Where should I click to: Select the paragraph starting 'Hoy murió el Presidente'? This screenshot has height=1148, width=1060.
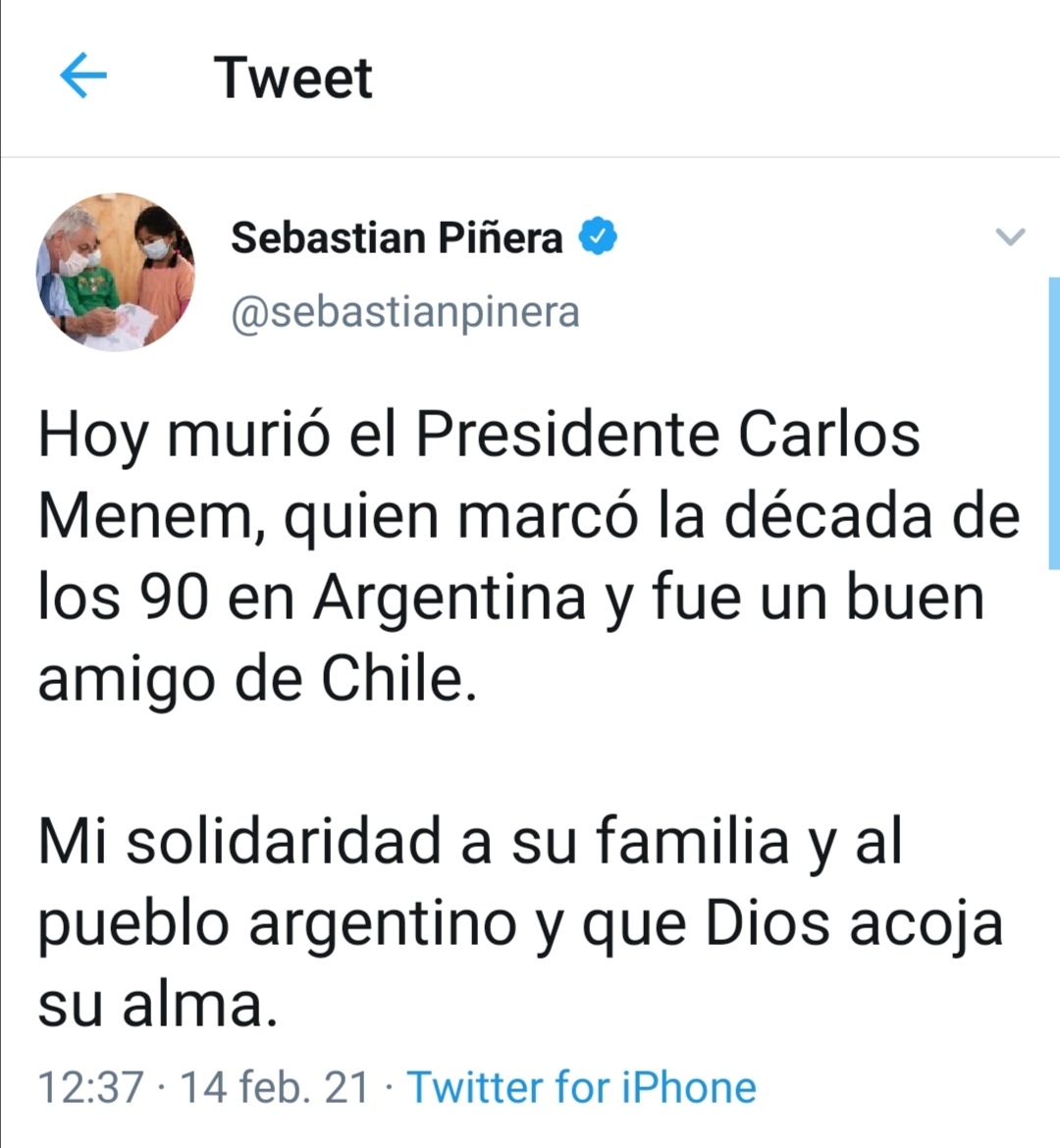[x=528, y=557]
